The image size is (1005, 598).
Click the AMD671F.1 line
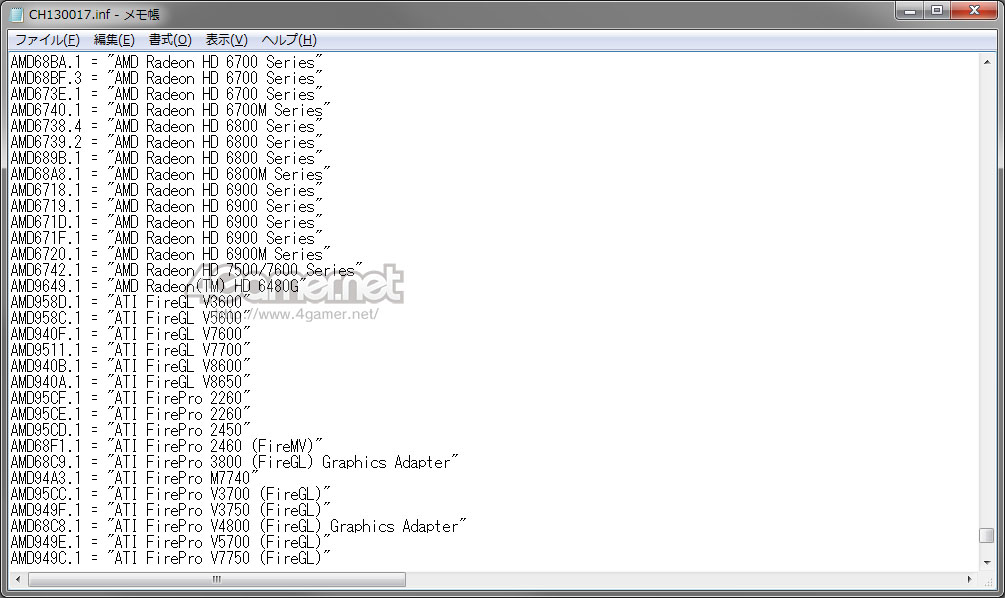tap(166, 238)
